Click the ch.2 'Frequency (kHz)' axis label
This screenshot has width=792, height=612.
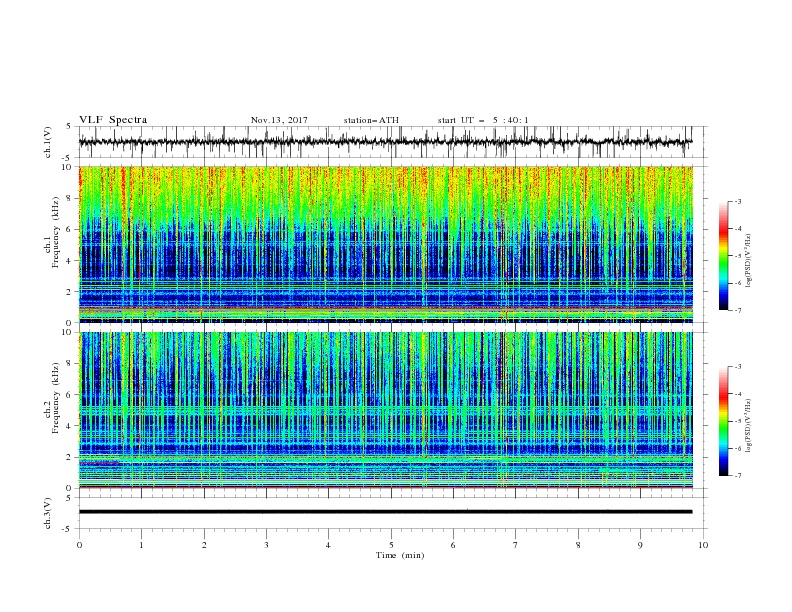click(x=56, y=398)
